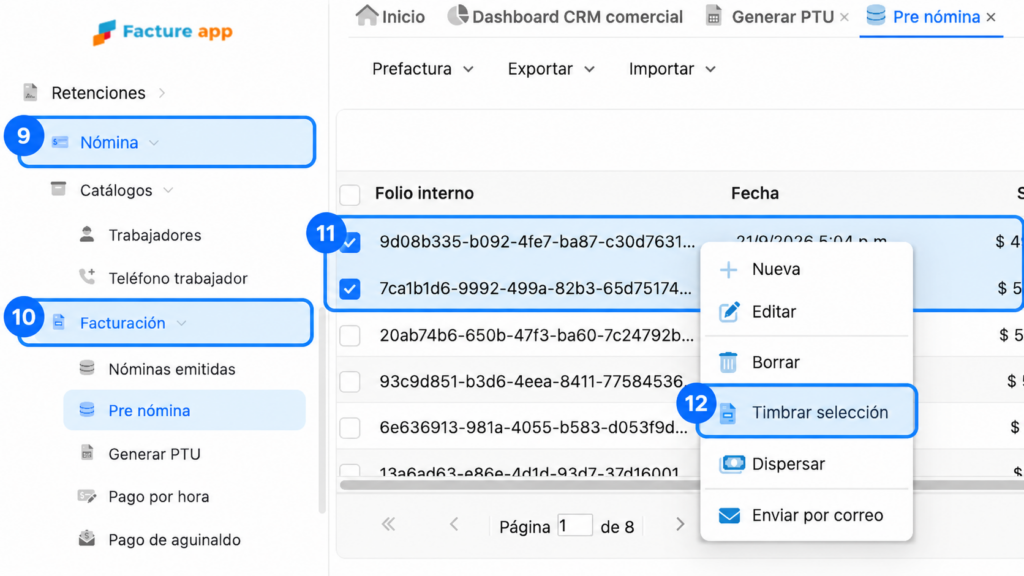Click the Retenciones document icon

tap(30, 93)
